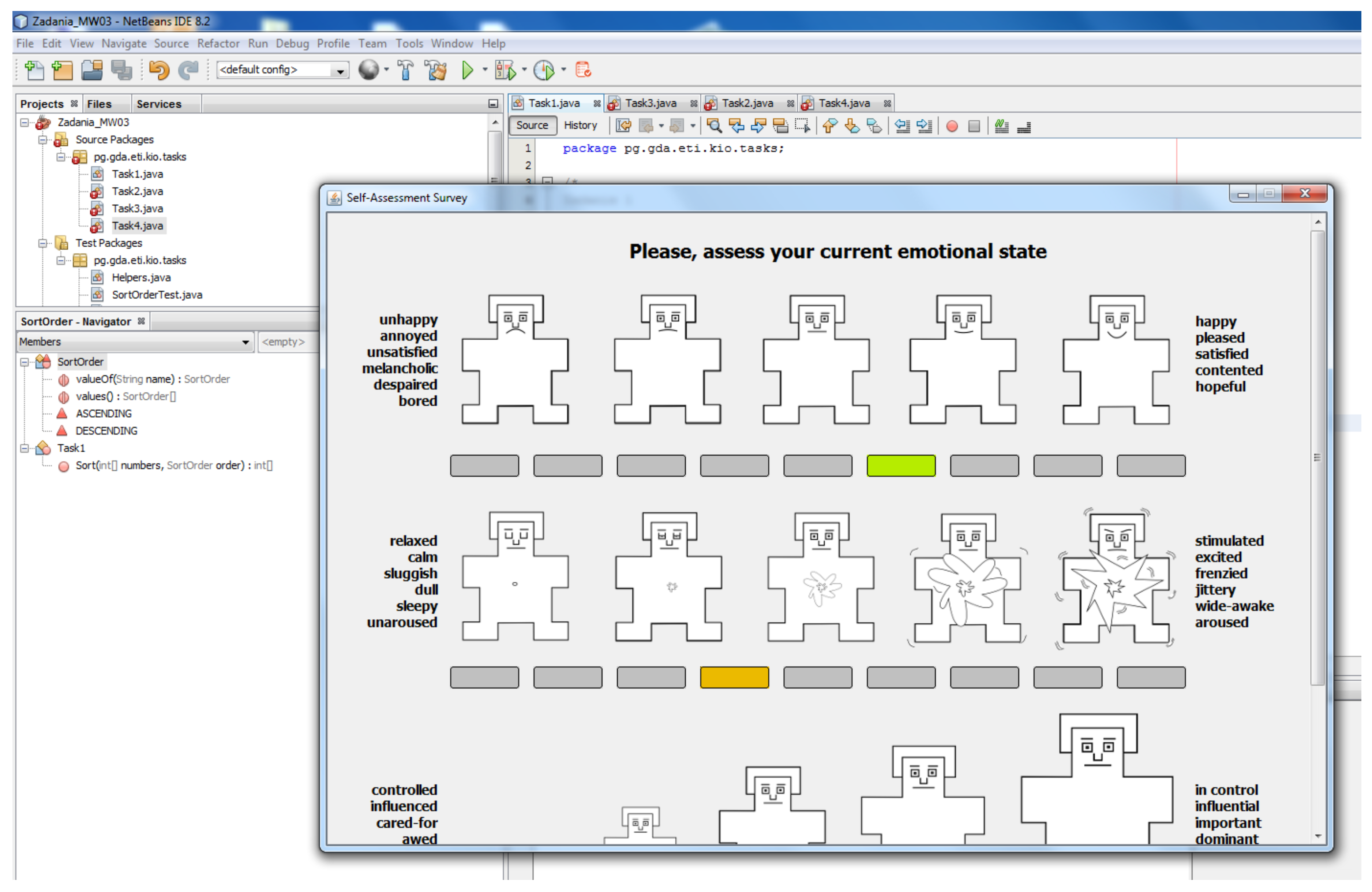Run the project with green arrow
This screenshot has height=892, width=1372.
click(x=468, y=70)
